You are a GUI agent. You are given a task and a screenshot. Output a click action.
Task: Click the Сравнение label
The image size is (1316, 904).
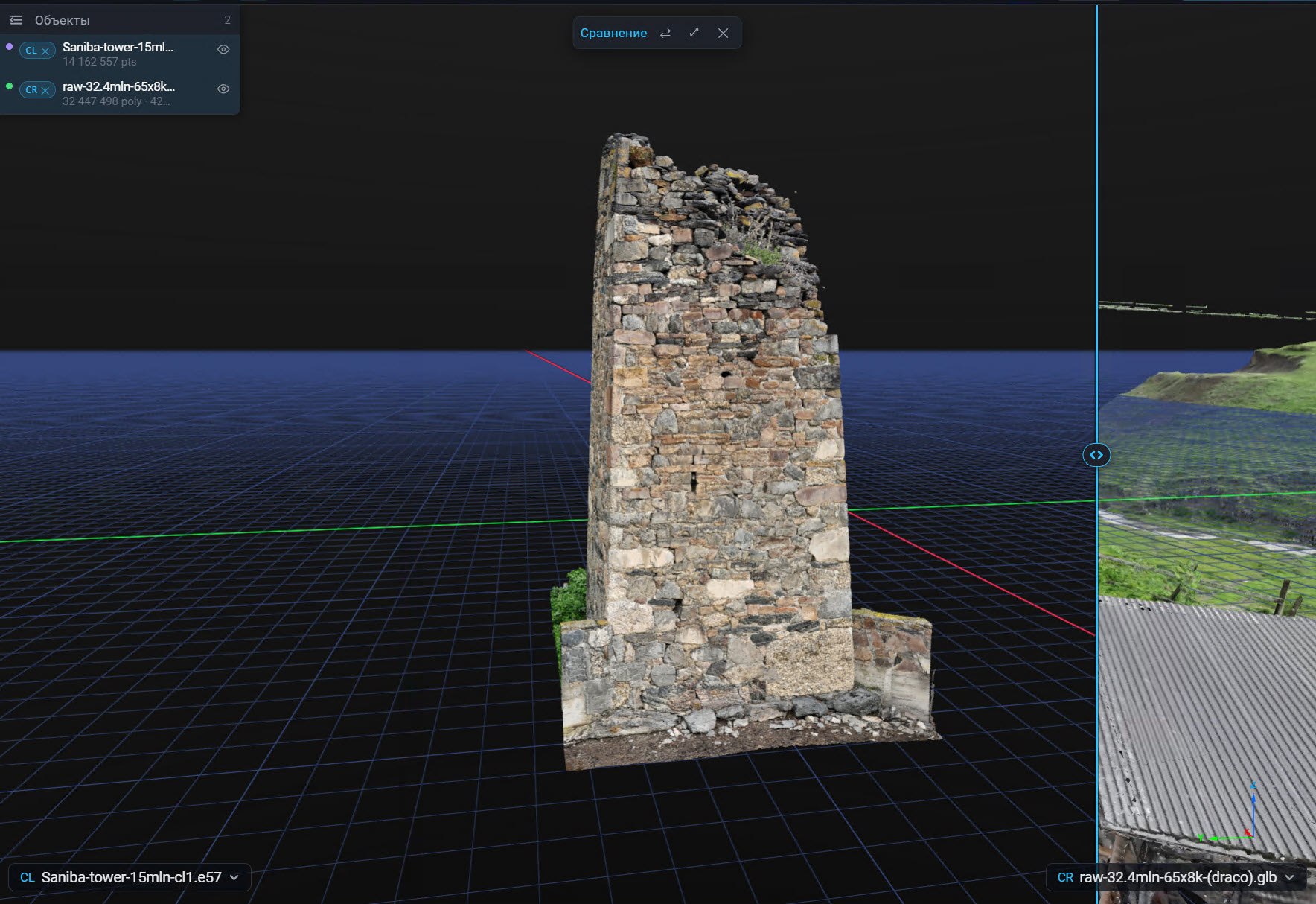click(x=613, y=33)
